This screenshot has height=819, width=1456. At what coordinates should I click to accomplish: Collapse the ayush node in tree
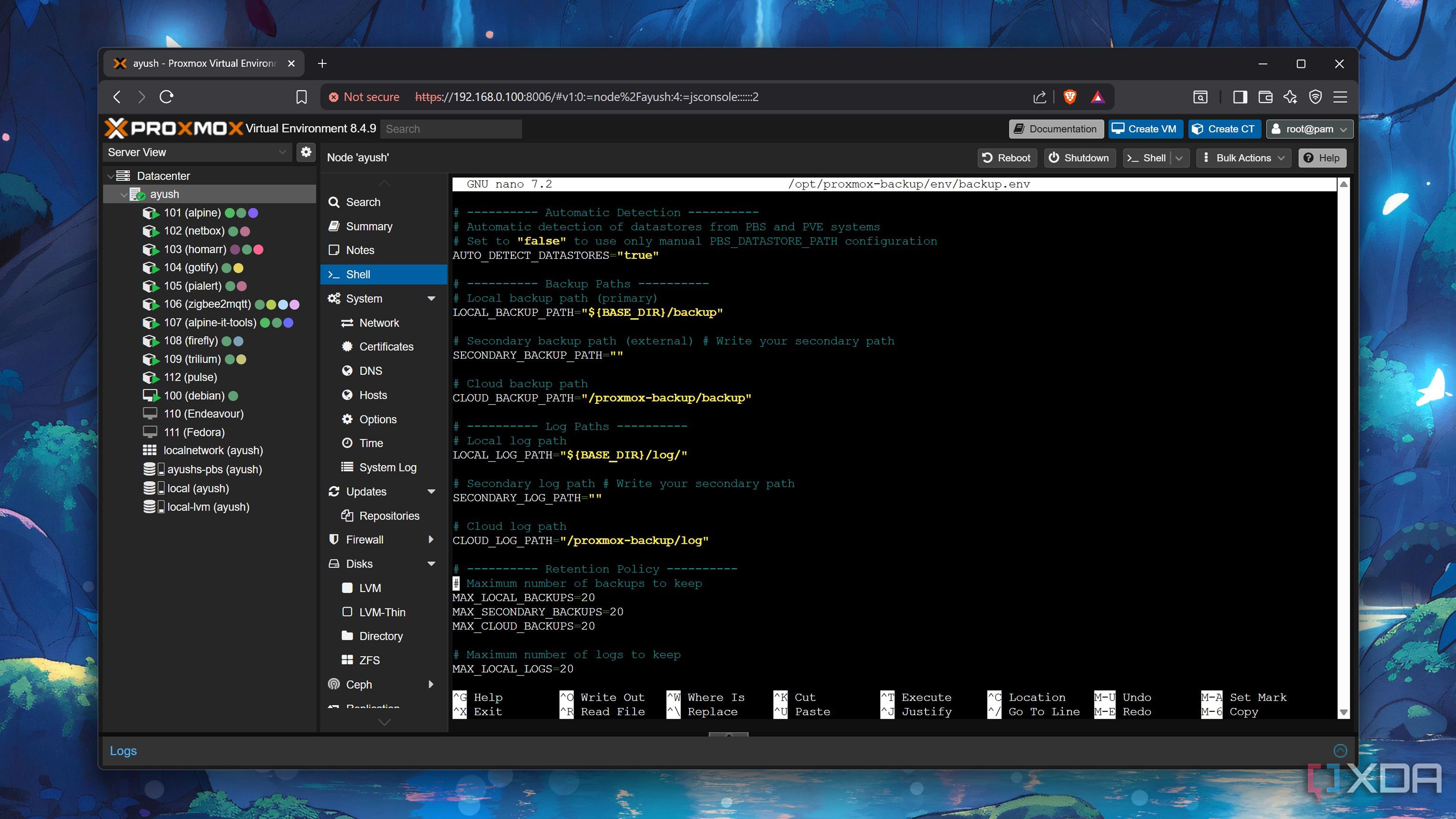point(124,195)
